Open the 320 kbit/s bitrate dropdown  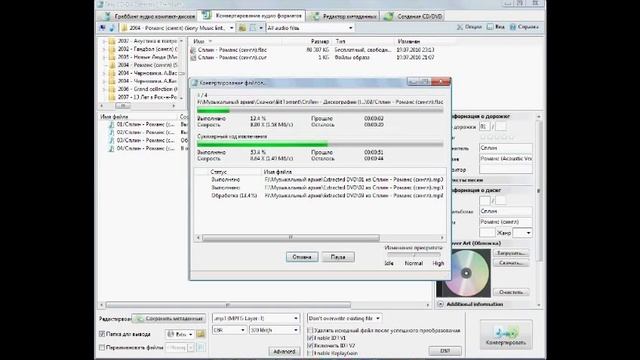[x=274, y=330]
